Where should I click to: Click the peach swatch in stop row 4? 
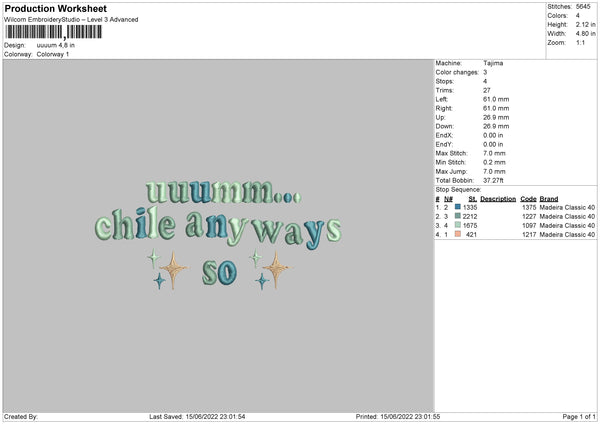pyautogui.click(x=458, y=234)
